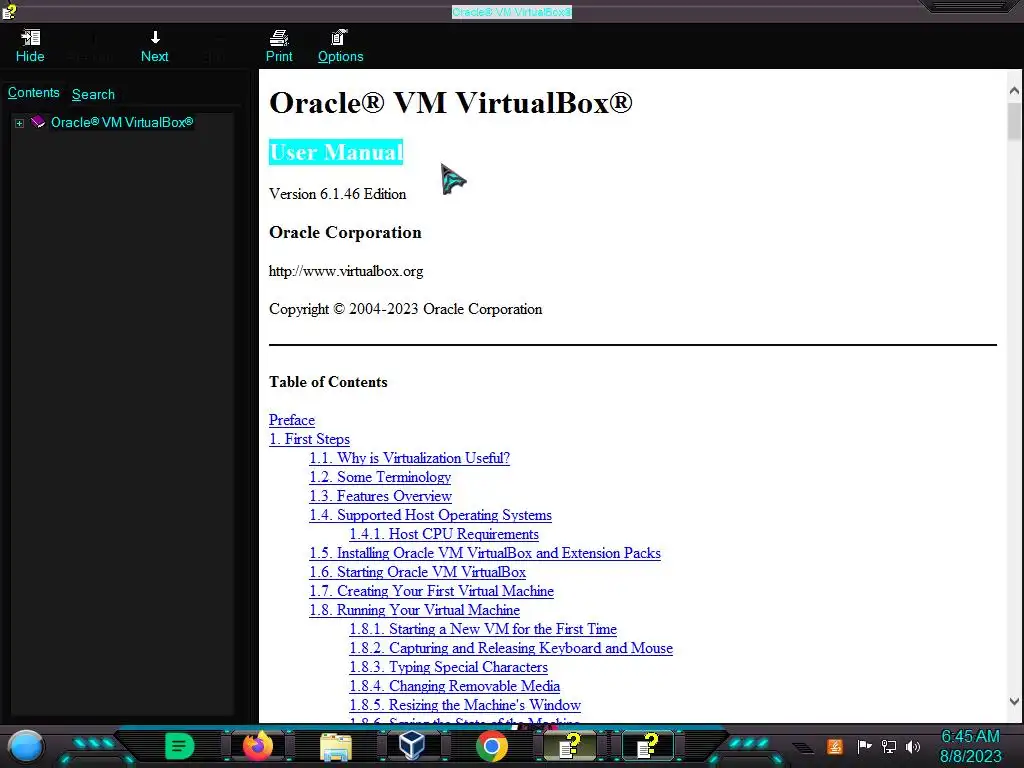
Task: Open 1.8.4. Changing Removable Media link
Action: 455,685
